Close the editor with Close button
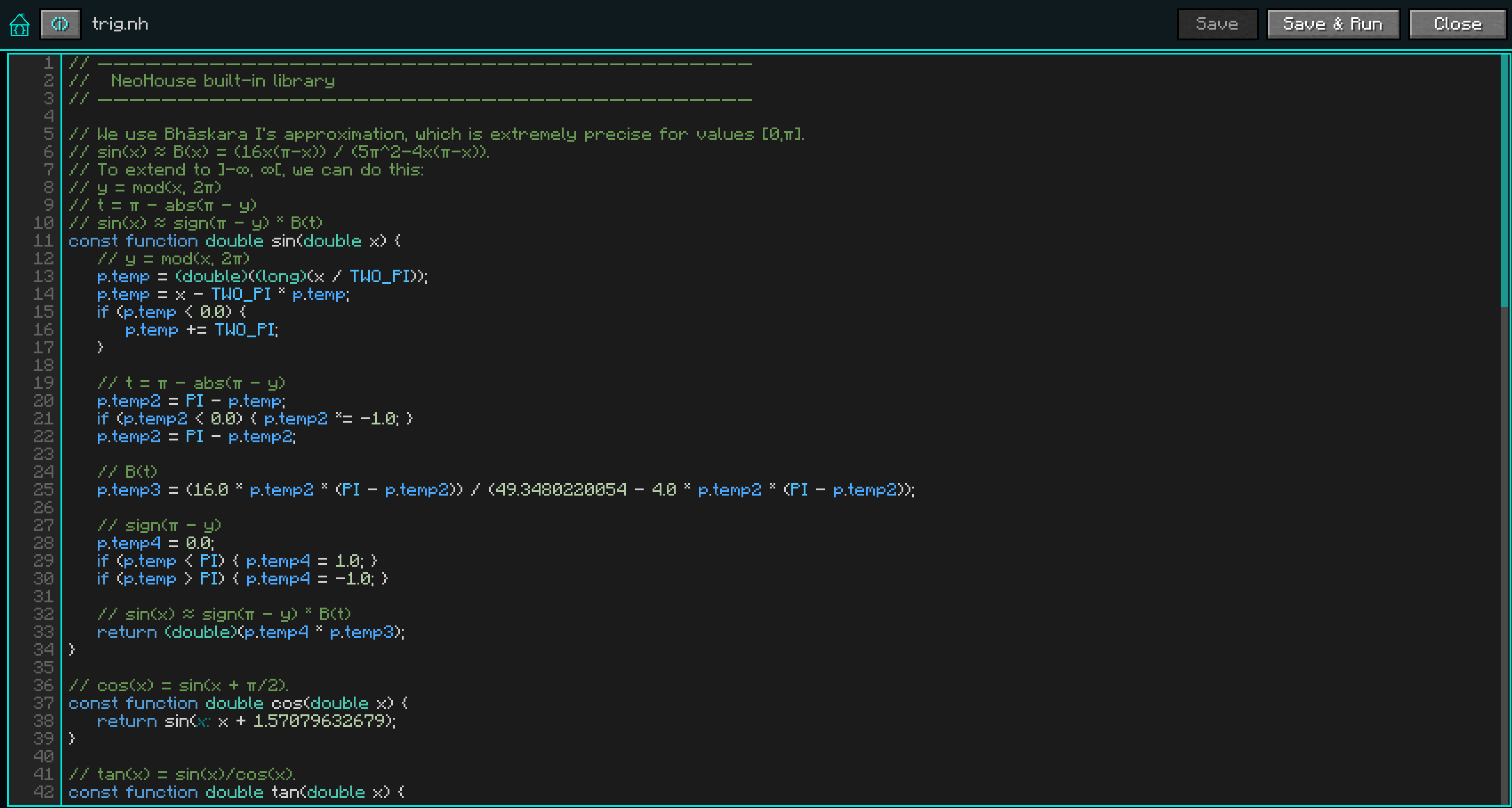This screenshot has height=808, width=1512. pyautogui.click(x=1457, y=24)
